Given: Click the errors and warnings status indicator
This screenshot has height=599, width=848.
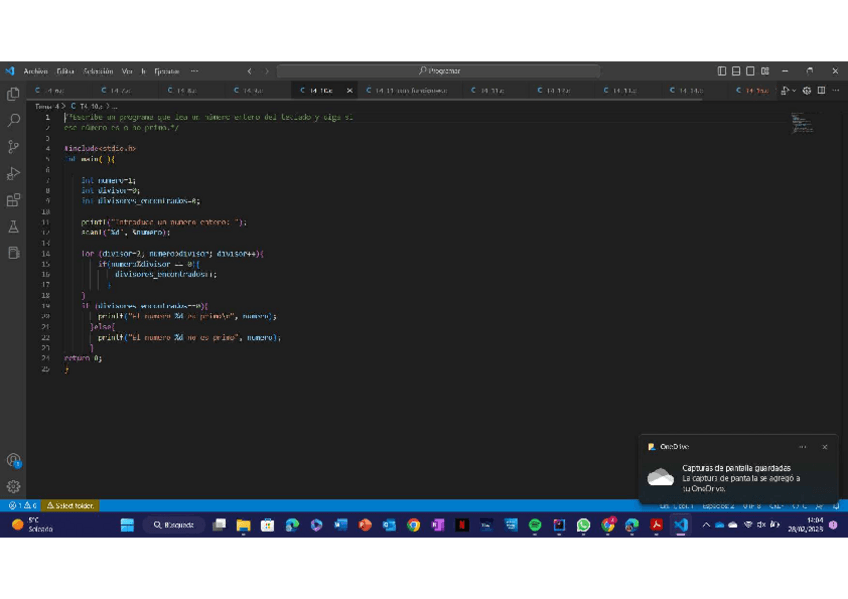Looking at the screenshot, I should pyautogui.click(x=22, y=506).
